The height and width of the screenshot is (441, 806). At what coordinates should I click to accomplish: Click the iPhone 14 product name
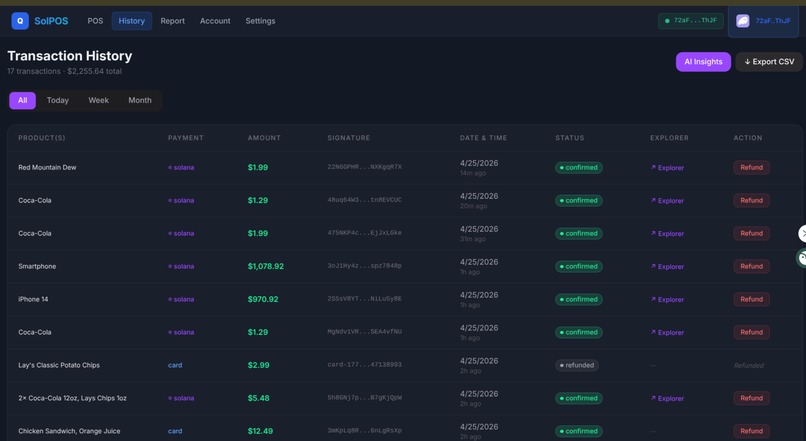pos(33,299)
